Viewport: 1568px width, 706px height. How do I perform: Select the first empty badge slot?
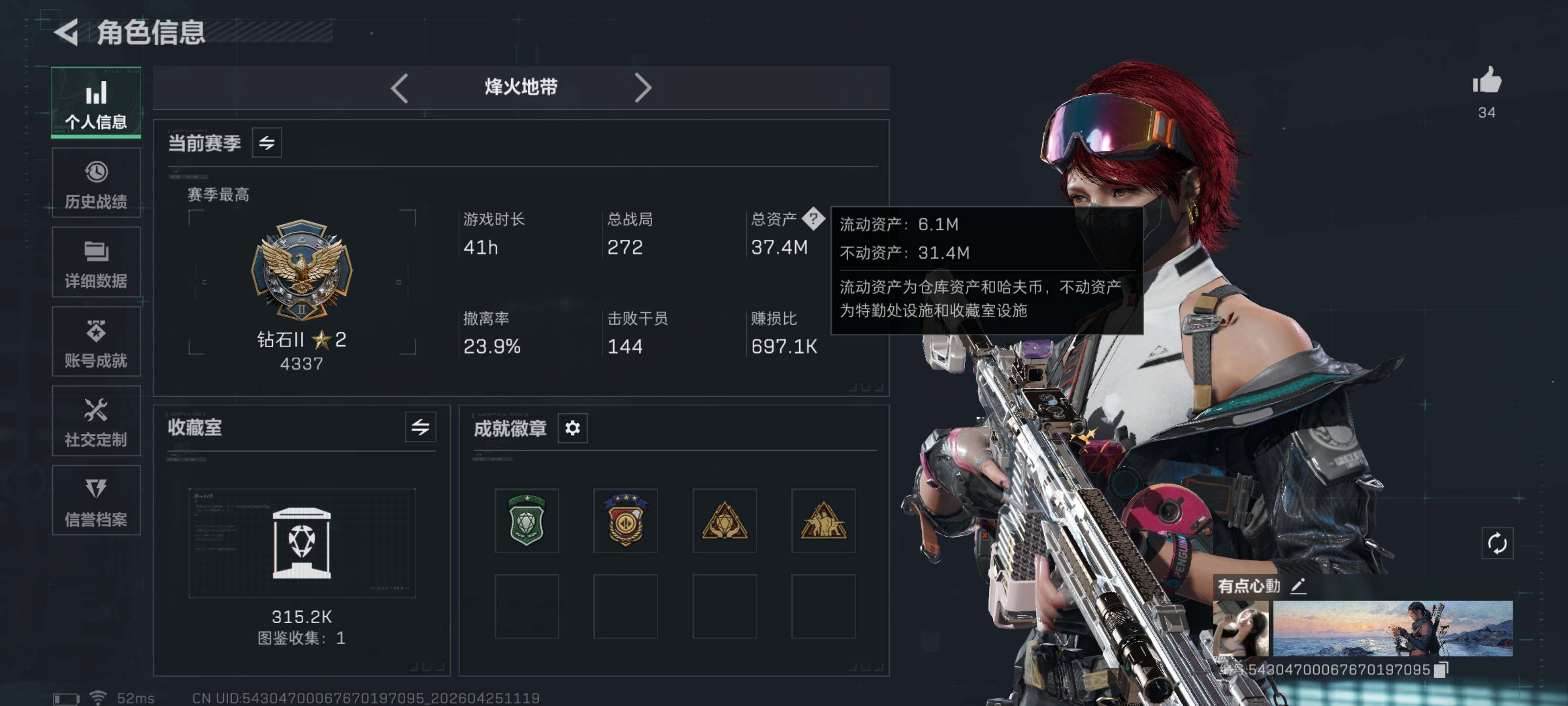(527, 606)
